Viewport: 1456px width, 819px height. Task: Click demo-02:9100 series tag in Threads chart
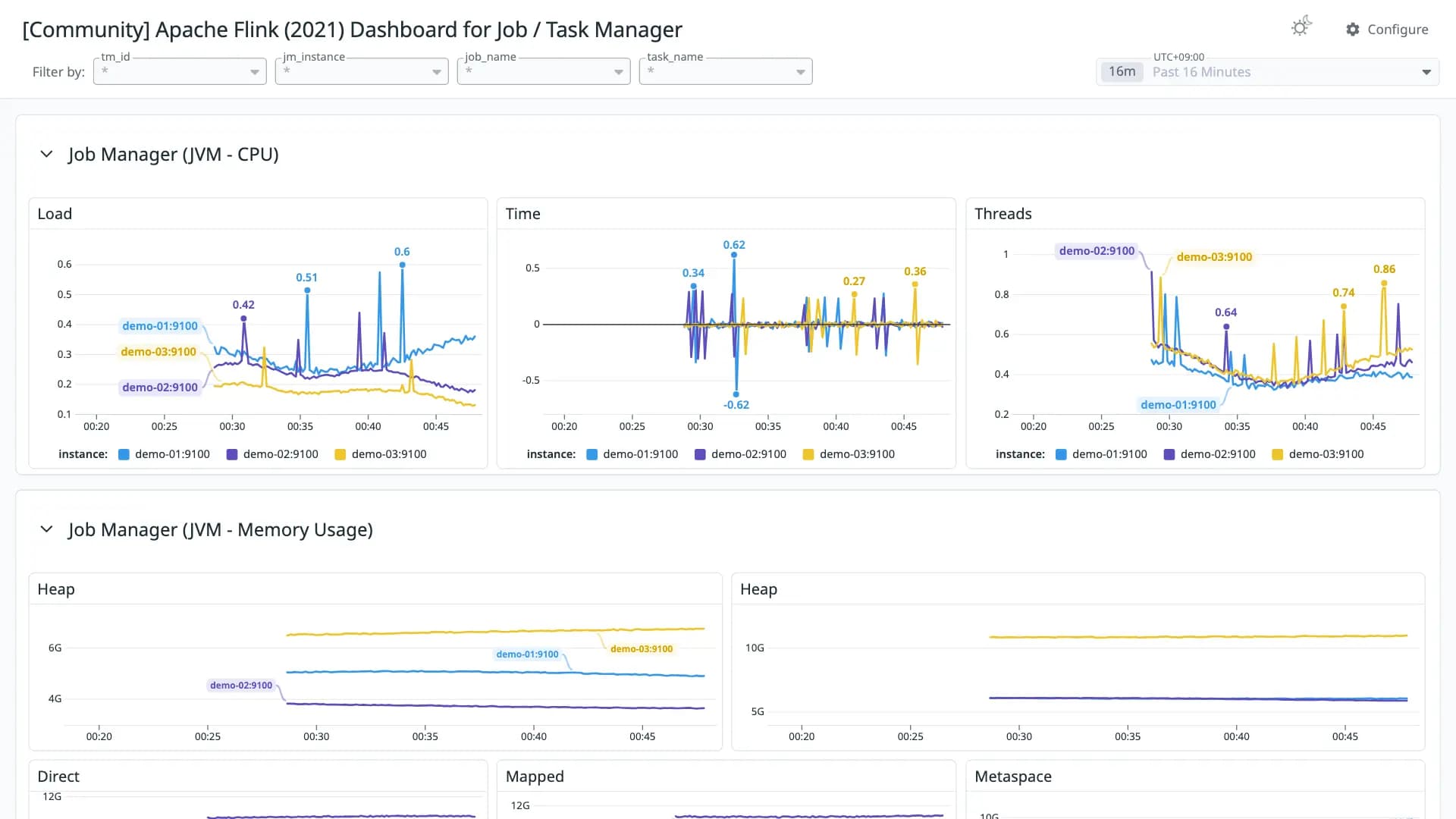1097,251
